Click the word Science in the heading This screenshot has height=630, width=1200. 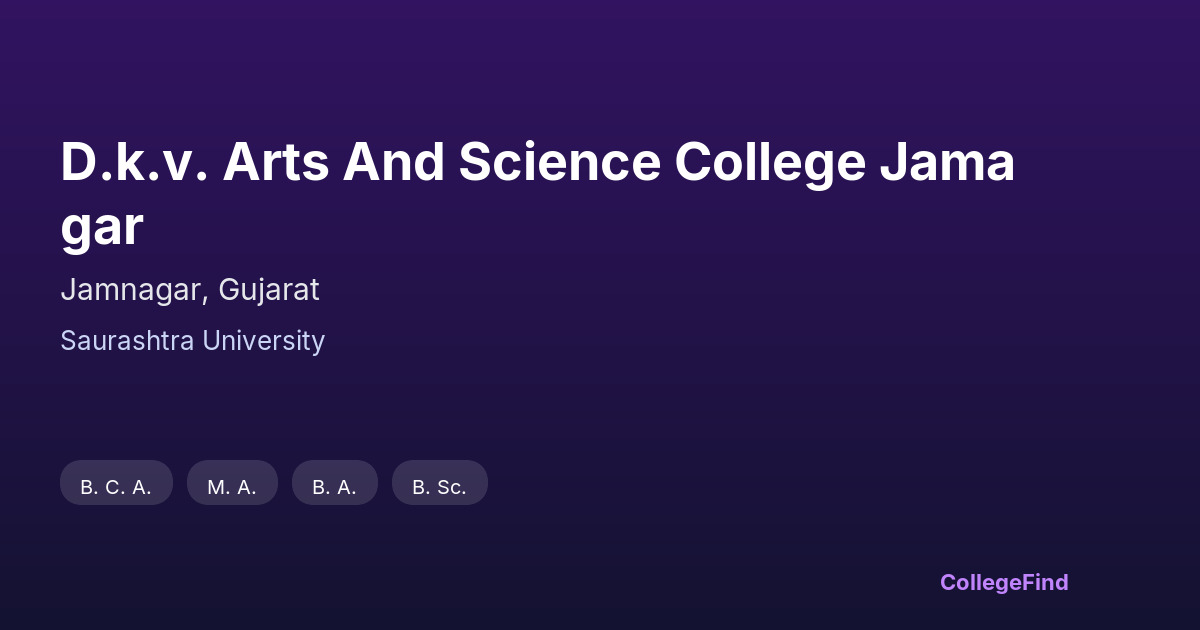coord(560,163)
